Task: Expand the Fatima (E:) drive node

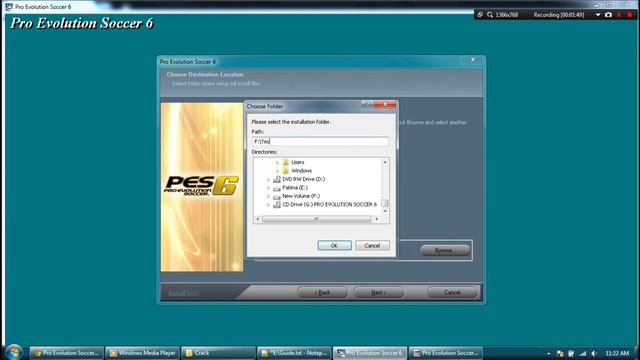Action: [x=269, y=188]
